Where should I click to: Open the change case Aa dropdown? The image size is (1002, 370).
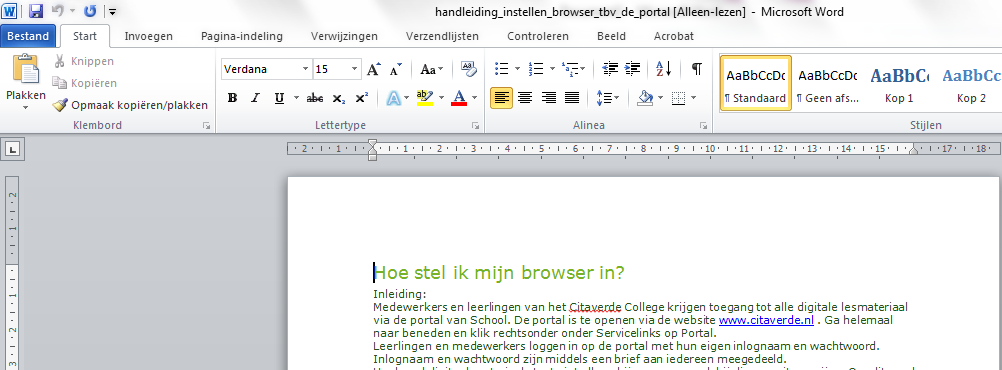pyautogui.click(x=432, y=69)
